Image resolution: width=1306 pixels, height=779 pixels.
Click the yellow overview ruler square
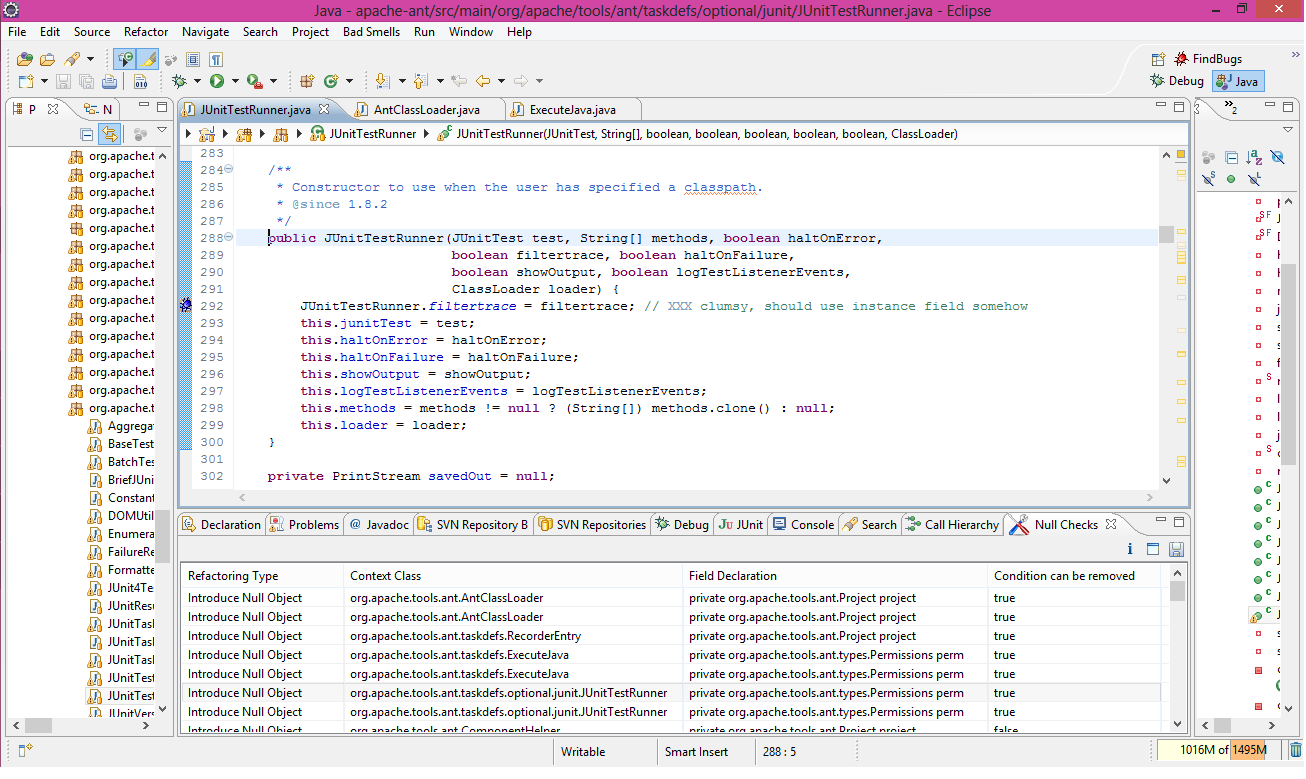click(x=1181, y=155)
